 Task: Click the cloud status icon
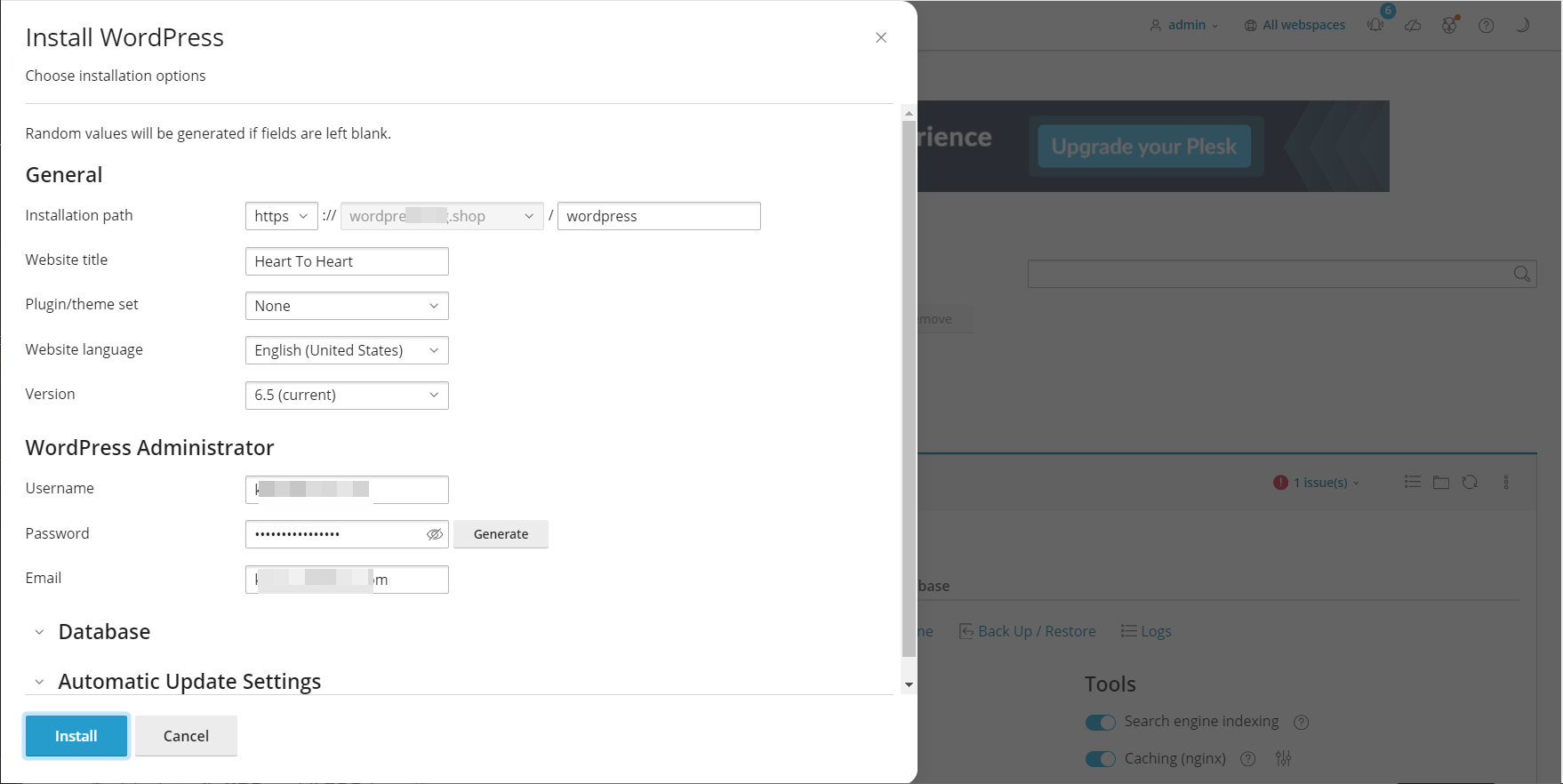click(x=1413, y=25)
